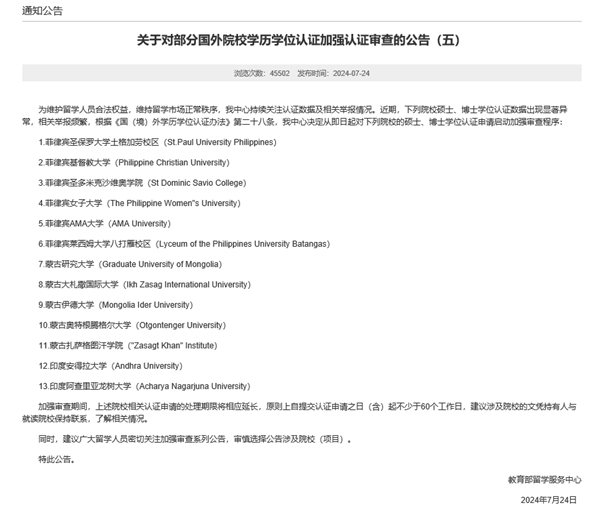Click the announcement title about 加强认证审查
Screen dimensions: 600x505
pyautogui.click(x=301, y=41)
